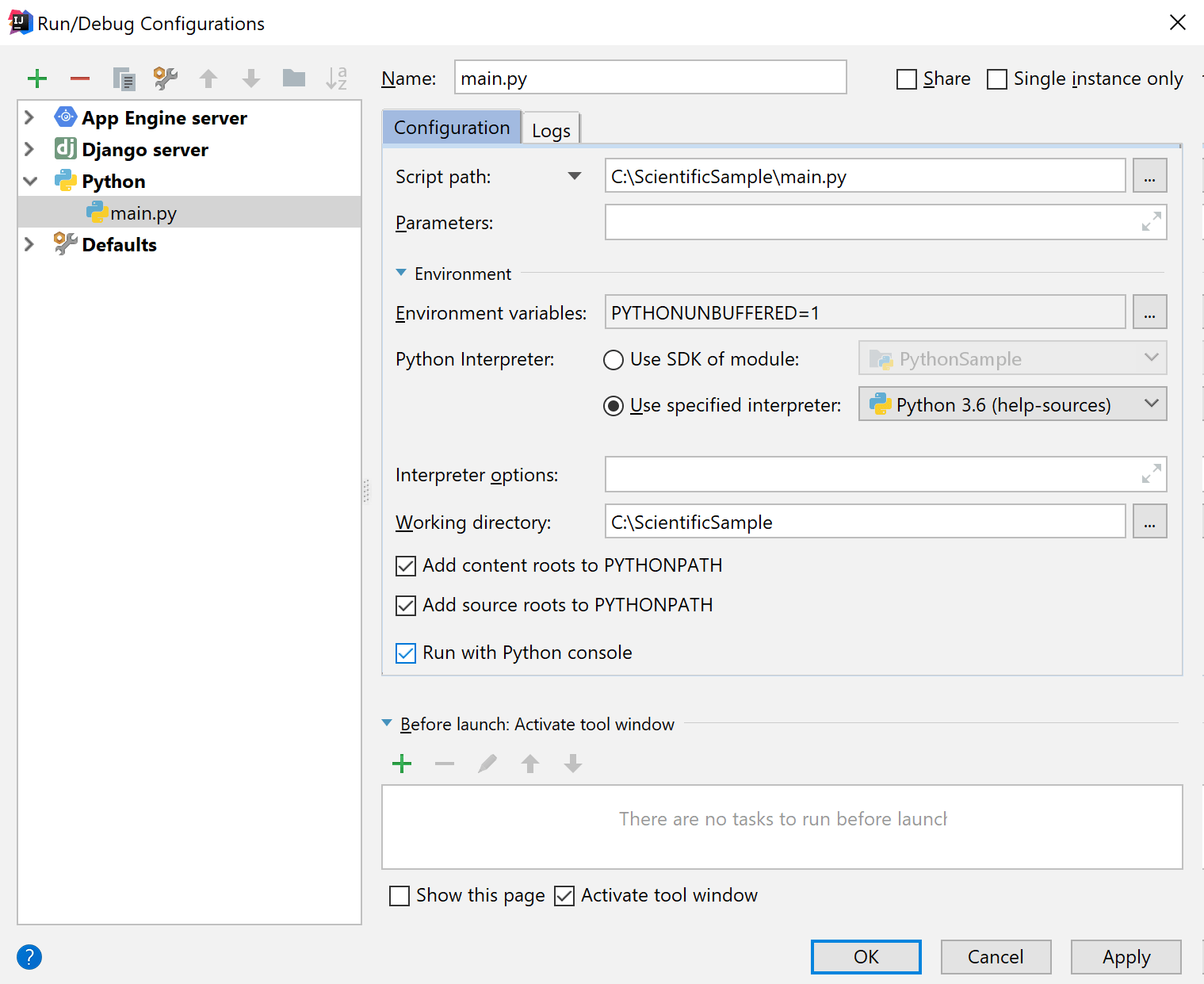Edit environment variables via ellipsis button
The height and width of the screenshot is (984, 1204).
(1149, 312)
